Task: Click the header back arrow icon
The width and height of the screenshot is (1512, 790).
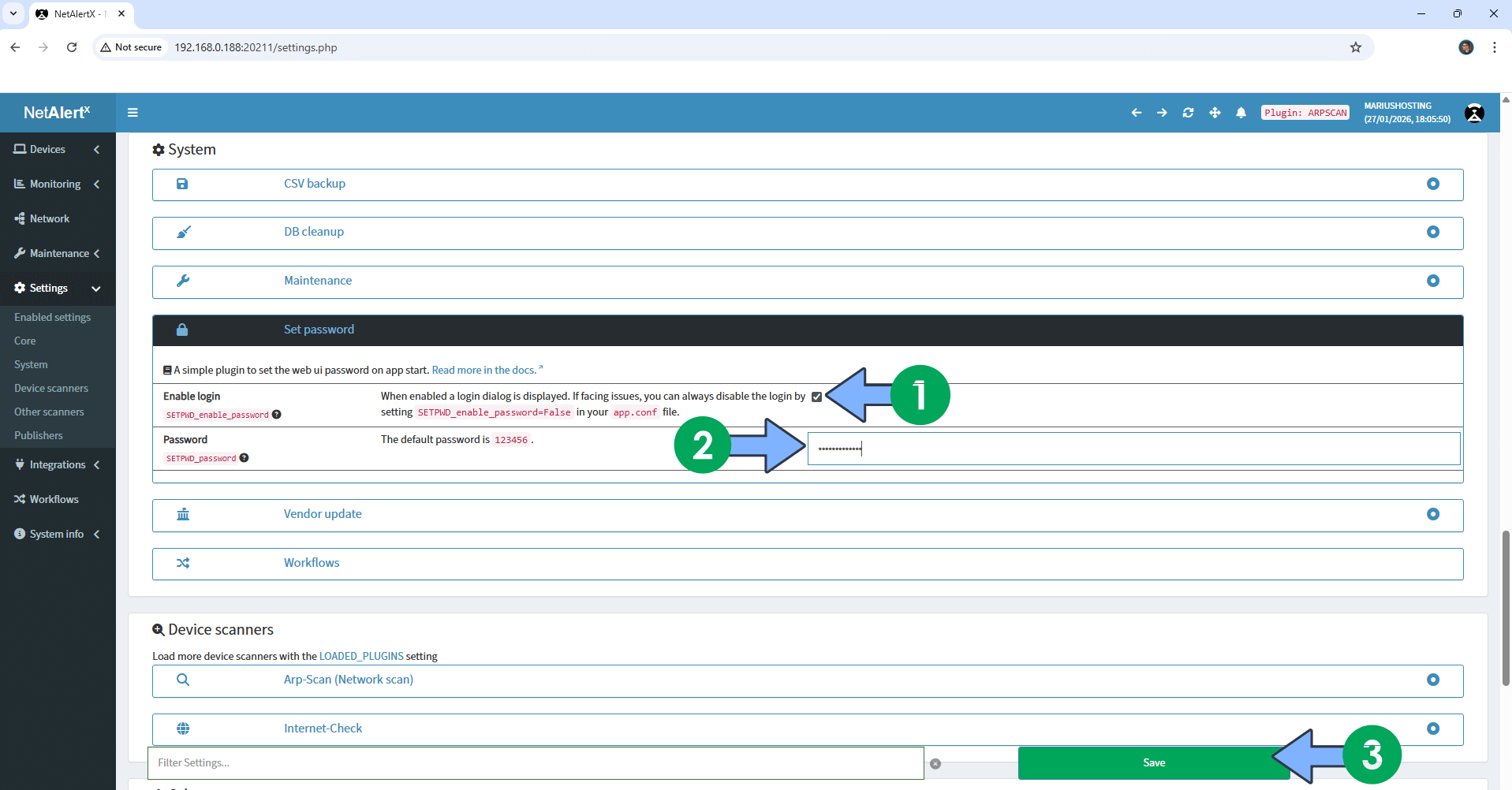Action: coord(1136,113)
